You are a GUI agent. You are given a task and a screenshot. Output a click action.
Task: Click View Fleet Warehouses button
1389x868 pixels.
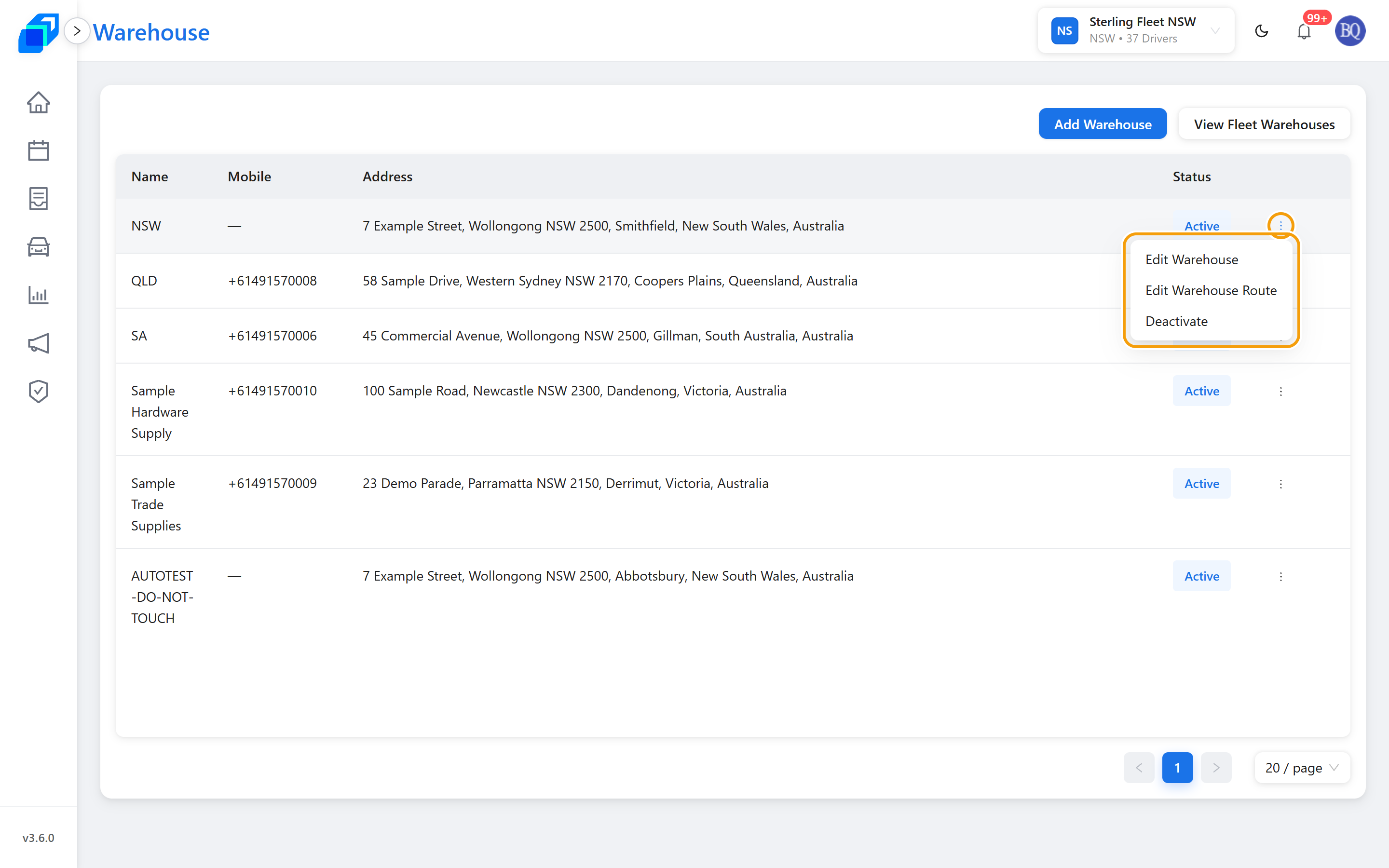click(x=1264, y=124)
